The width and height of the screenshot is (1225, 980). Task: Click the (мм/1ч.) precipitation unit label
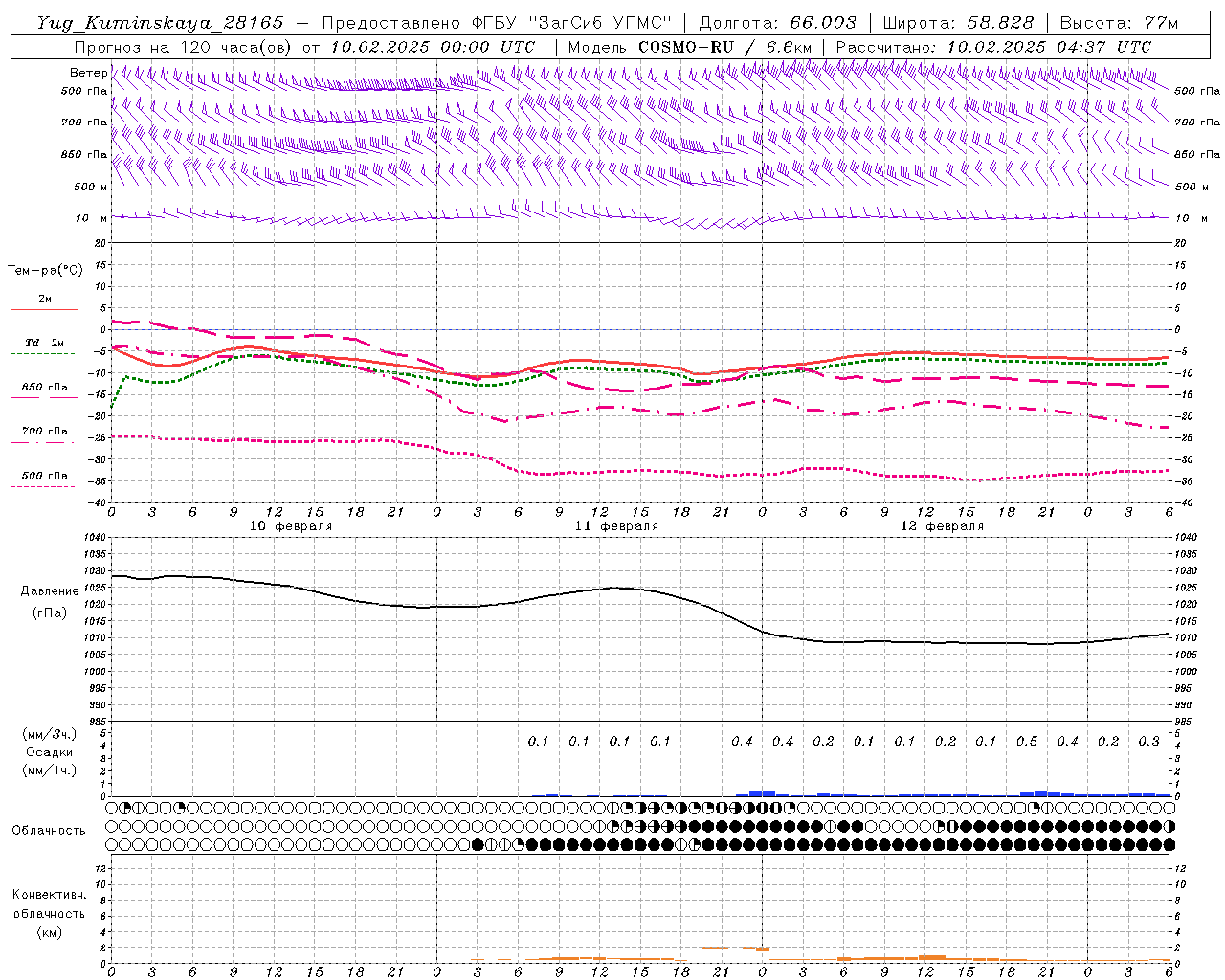[x=50, y=770]
